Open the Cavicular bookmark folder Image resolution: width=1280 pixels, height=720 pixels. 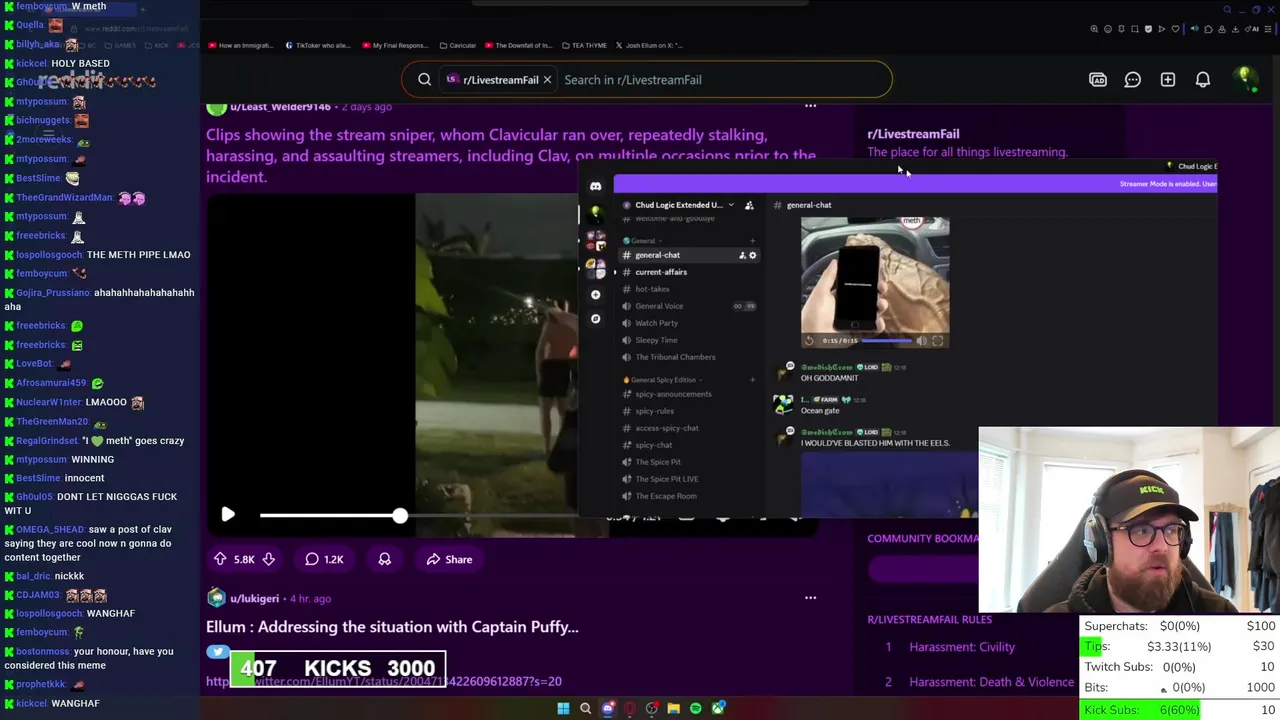tap(457, 45)
